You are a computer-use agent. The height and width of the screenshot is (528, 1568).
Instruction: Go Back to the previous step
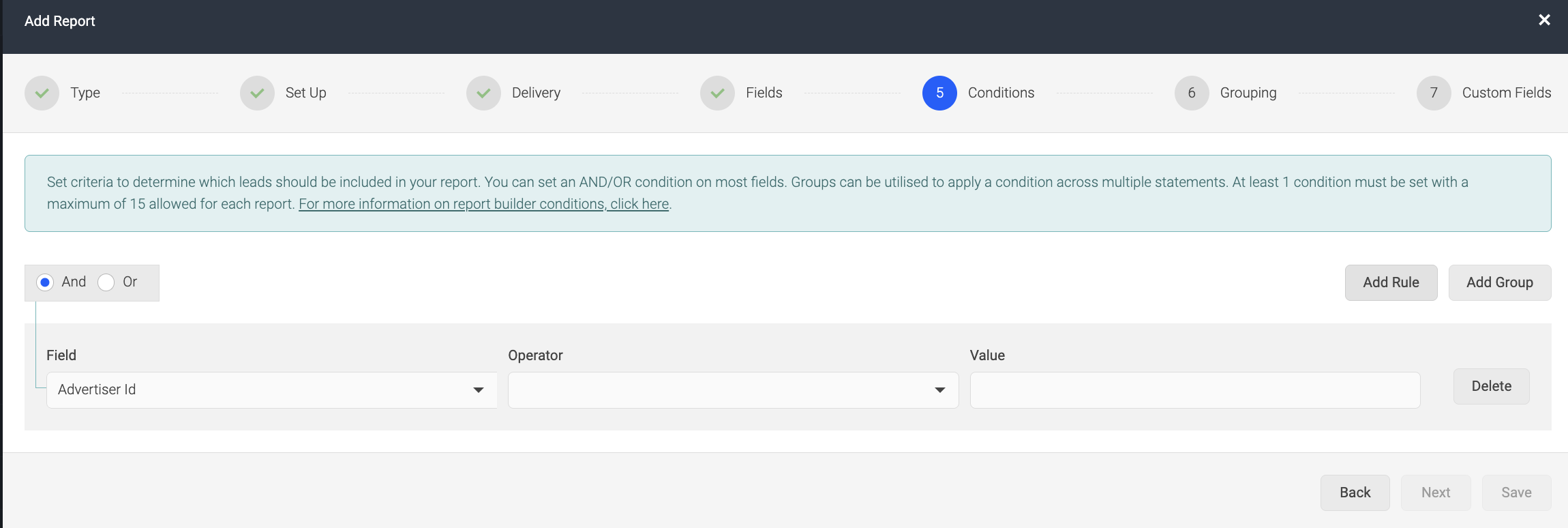click(x=1355, y=493)
